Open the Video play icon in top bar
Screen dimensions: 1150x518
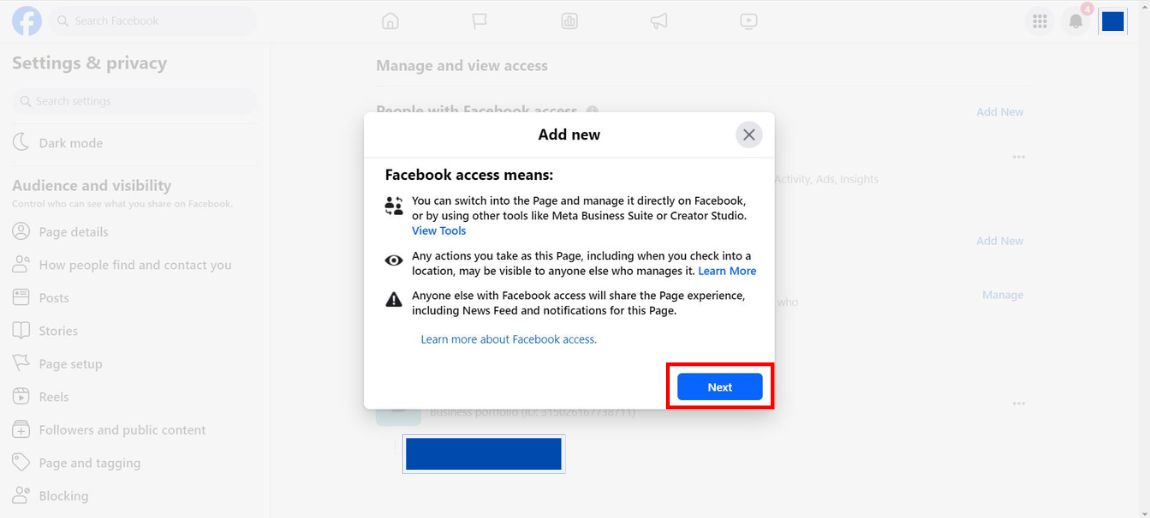coord(748,21)
